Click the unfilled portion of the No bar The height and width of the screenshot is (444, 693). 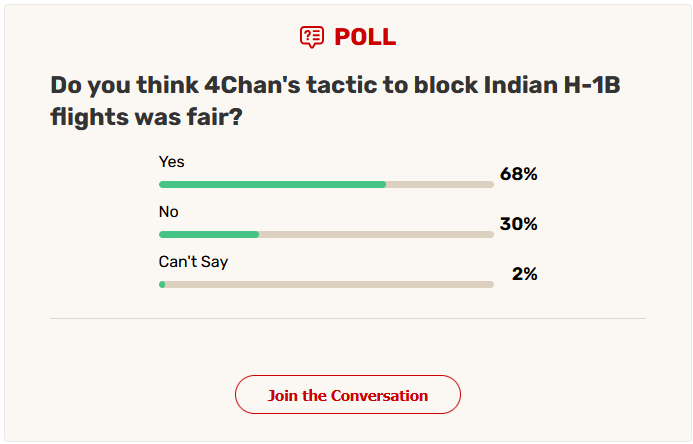pyautogui.click(x=377, y=235)
